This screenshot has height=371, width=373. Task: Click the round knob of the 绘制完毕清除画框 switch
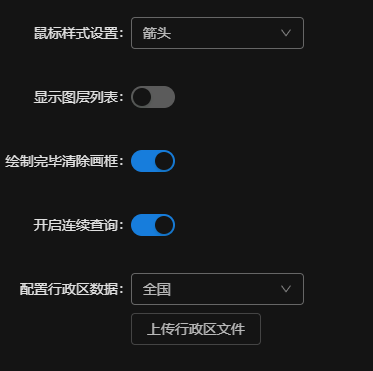tap(164, 161)
